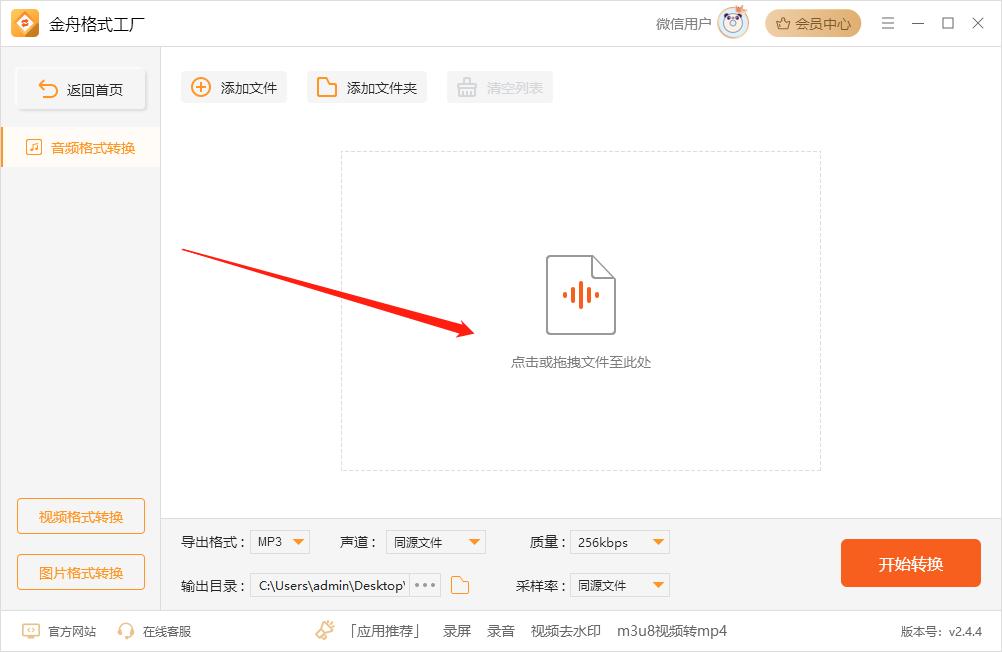Open the m3u8 to mp4 tool
Viewport: 1002px width, 652px height.
pyautogui.click(x=671, y=631)
